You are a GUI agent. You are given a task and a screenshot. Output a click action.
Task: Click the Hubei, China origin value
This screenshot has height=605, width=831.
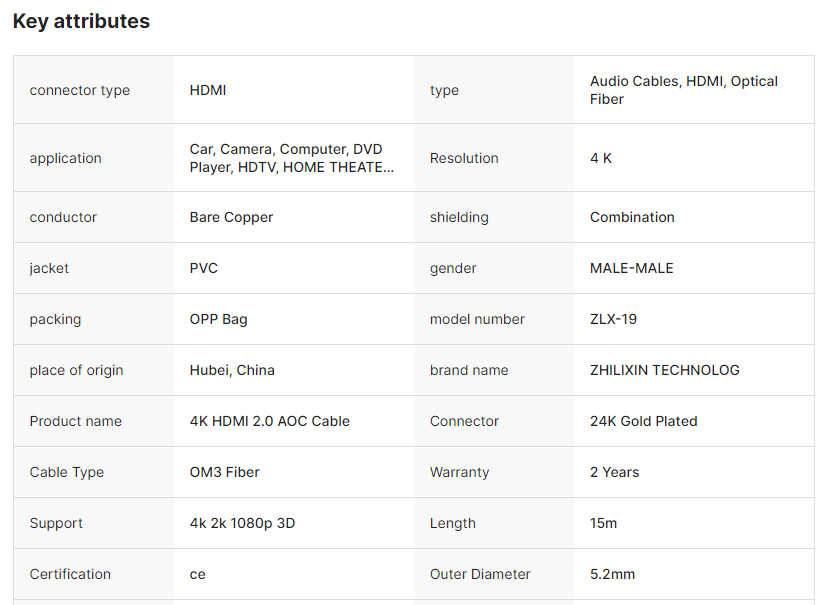[232, 370]
